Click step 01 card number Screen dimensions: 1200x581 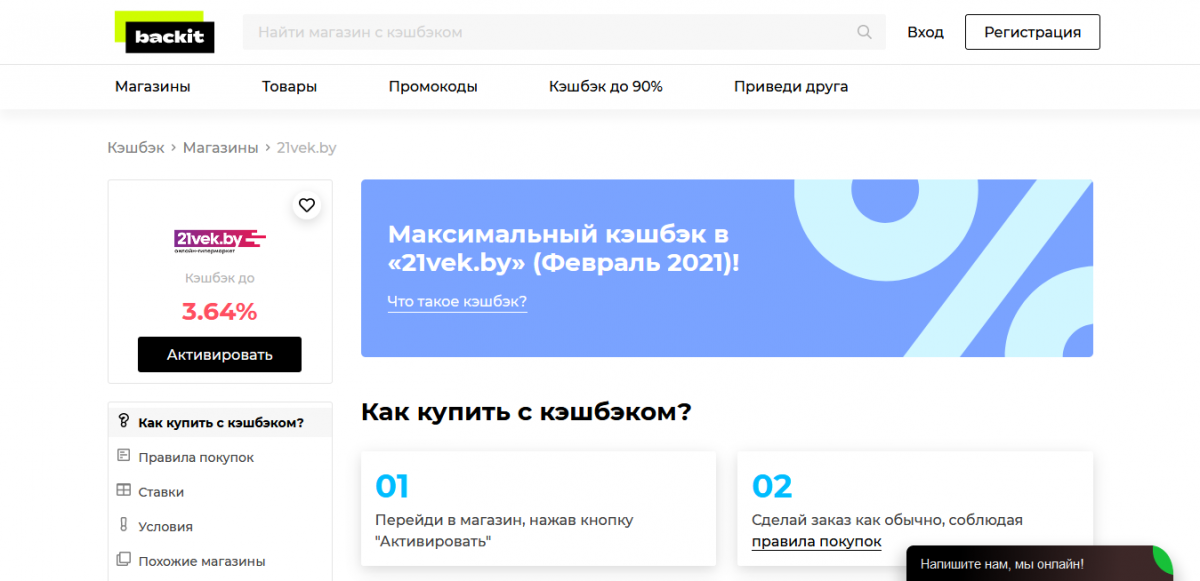click(392, 487)
